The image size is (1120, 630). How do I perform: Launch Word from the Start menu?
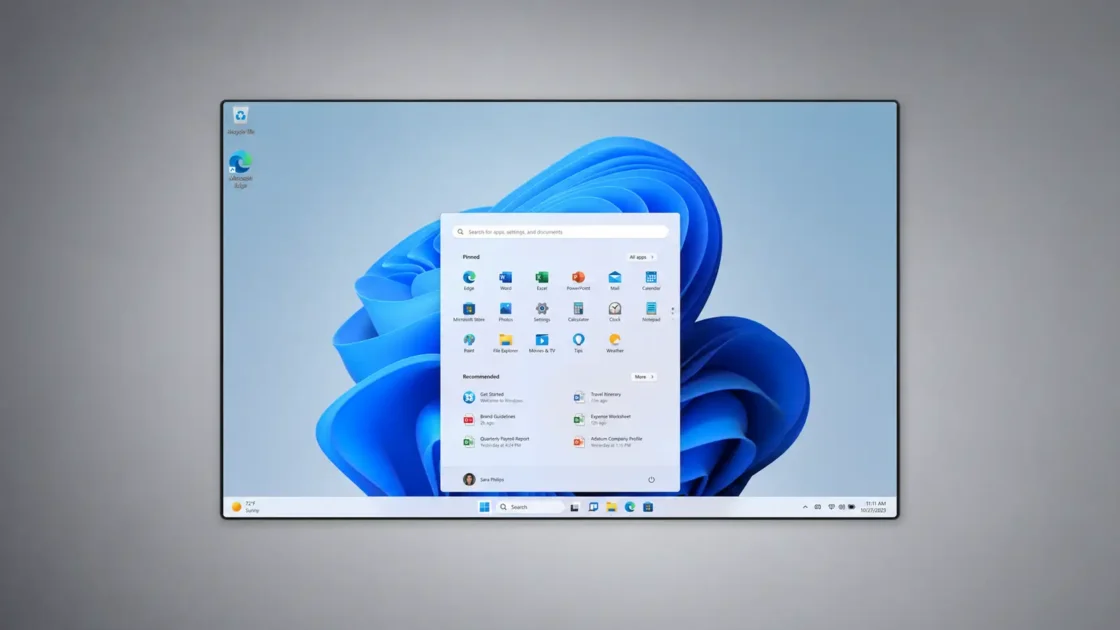(x=505, y=280)
